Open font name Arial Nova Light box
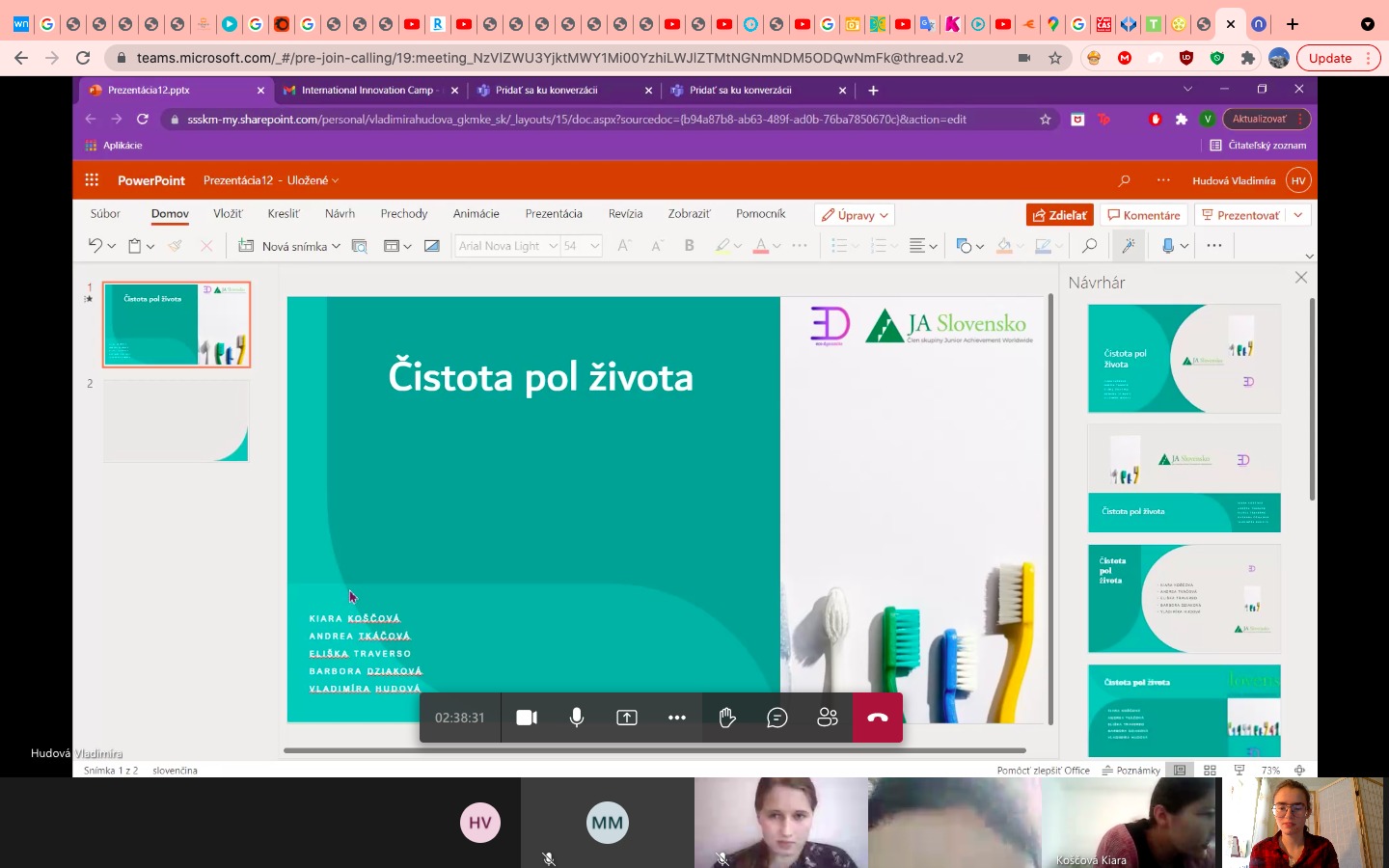The width and height of the screenshot is (1389, 868). (x=506, y=246)
